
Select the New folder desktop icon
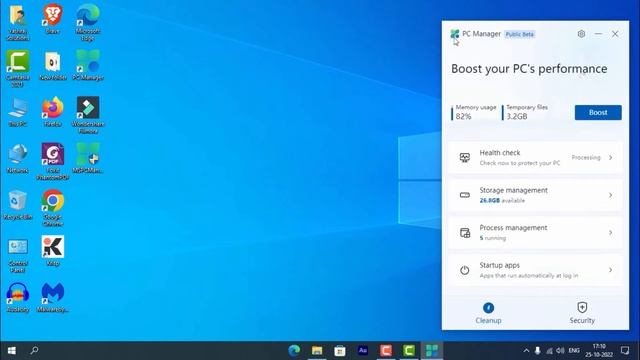click(53, 65)
